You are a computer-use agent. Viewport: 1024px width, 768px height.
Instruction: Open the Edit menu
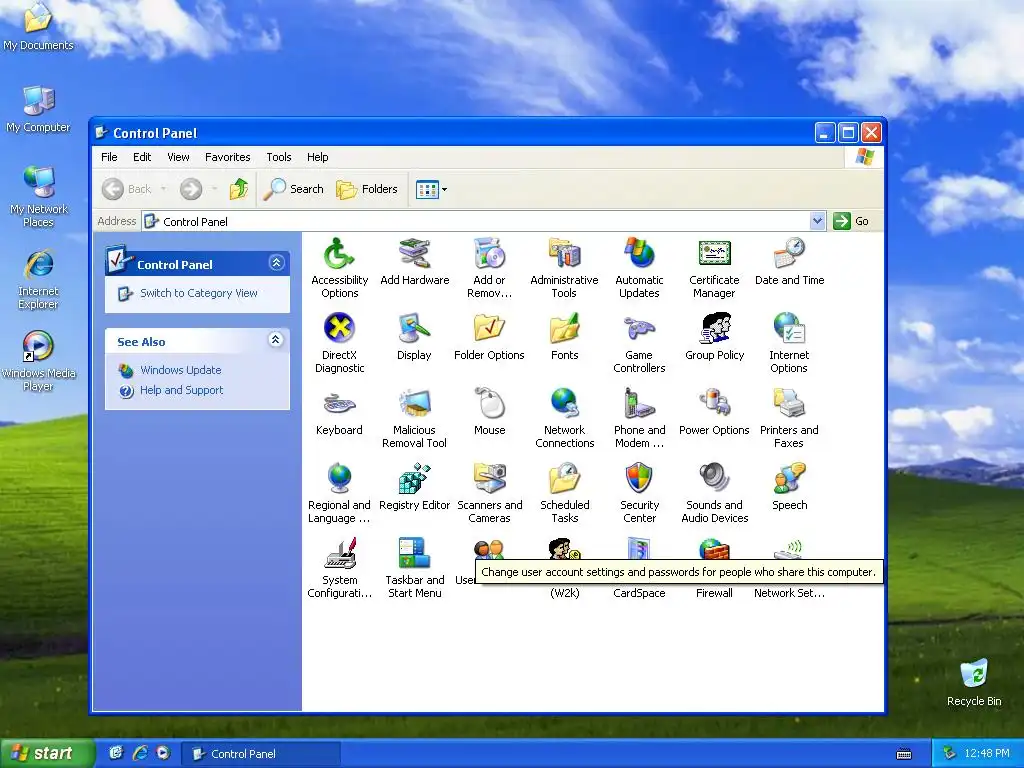[142, 157]
